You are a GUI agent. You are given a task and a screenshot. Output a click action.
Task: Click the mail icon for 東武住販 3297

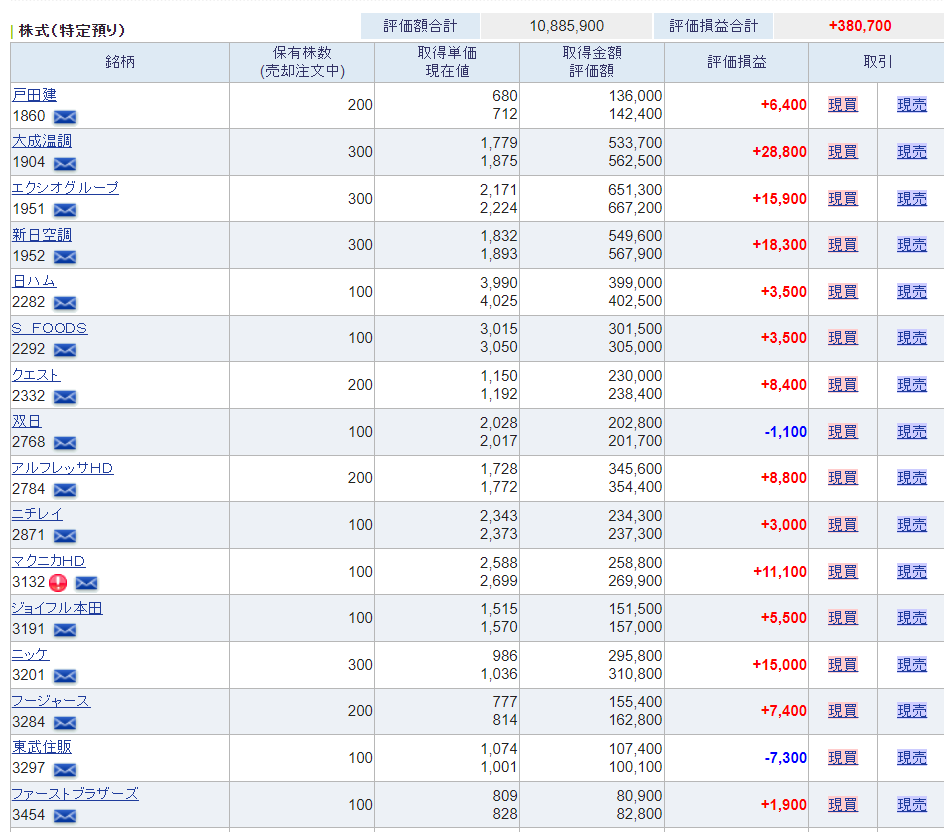click(x=65, y=769)
